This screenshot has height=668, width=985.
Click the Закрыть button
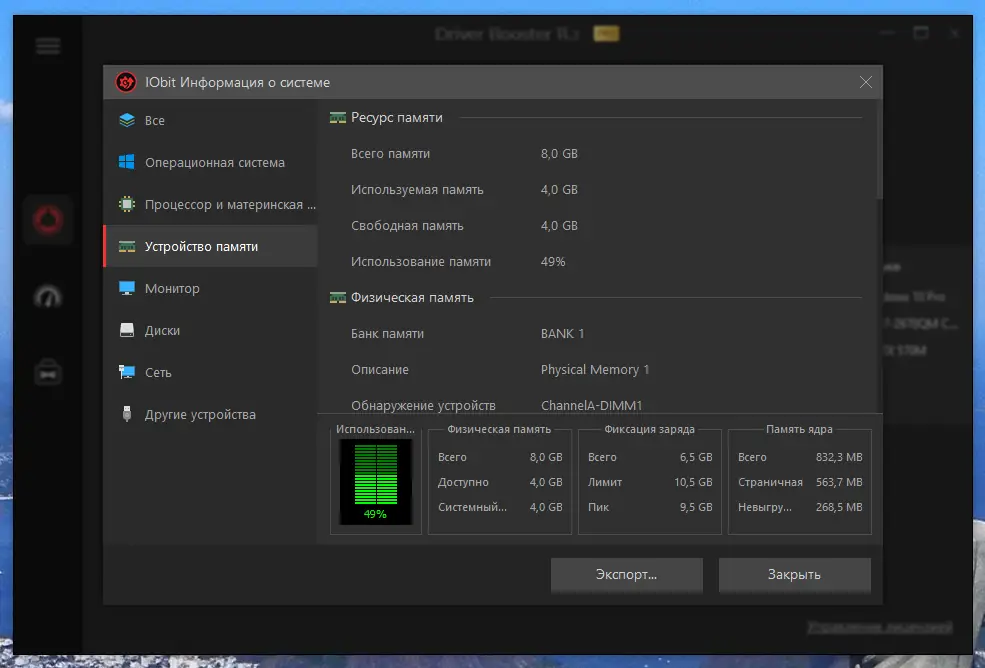[794, 574]
